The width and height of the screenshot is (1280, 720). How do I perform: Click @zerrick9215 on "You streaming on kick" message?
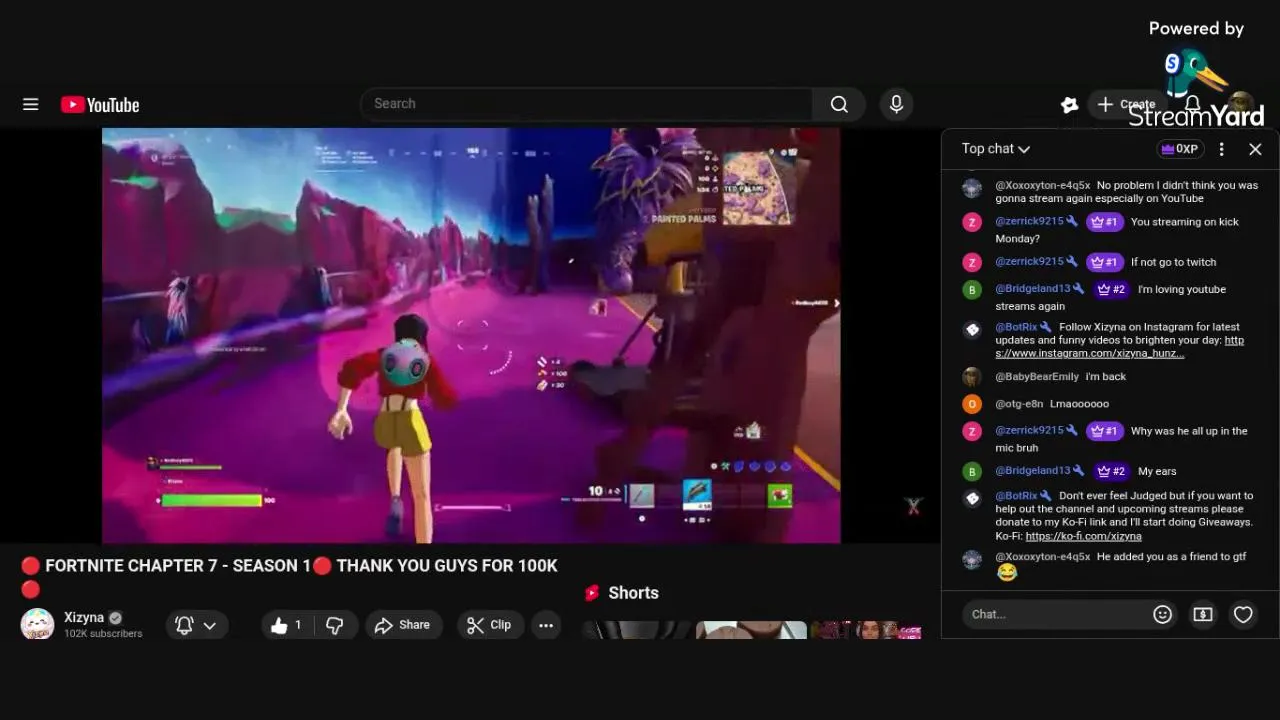pos(1030,222)
